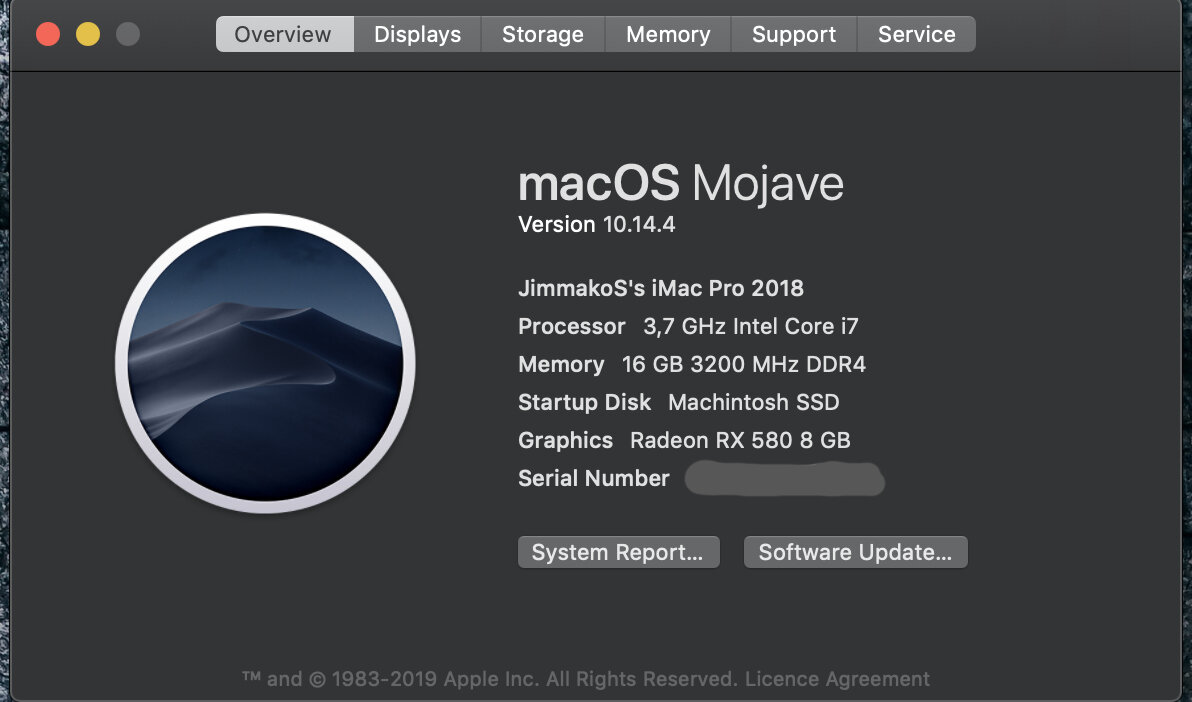
Task: Click the macOS Mojave dune logo image
Action: 265,364
